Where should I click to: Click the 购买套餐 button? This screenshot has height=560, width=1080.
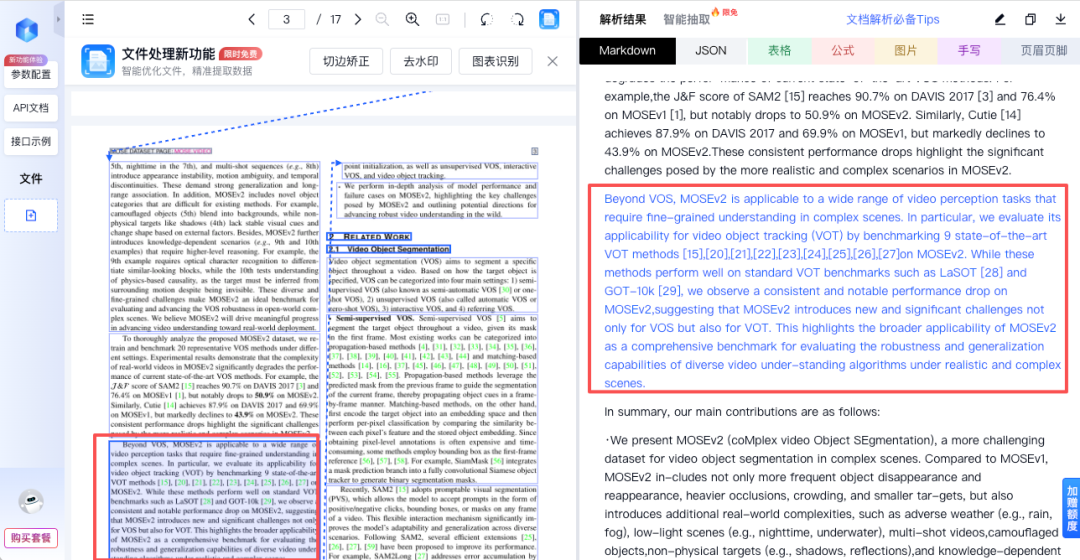(31, 538)
